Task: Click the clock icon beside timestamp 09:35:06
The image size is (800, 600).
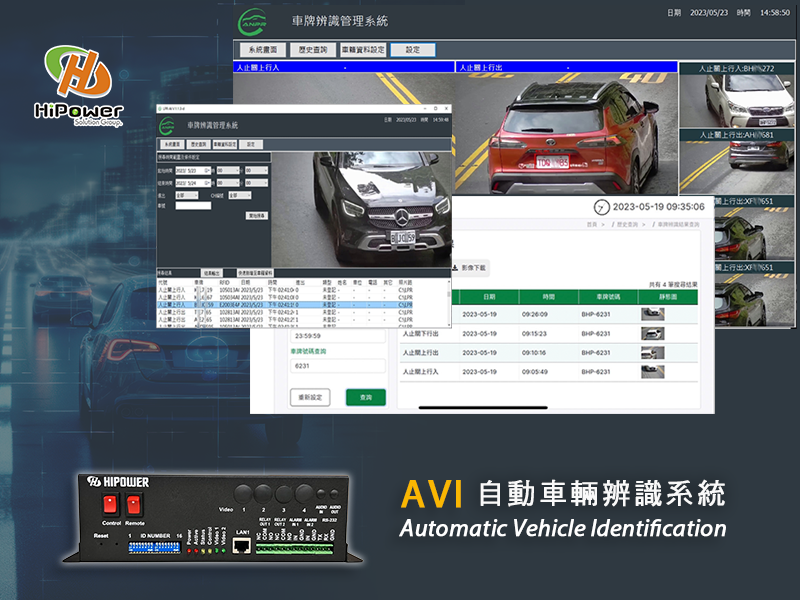Action: 600,207
